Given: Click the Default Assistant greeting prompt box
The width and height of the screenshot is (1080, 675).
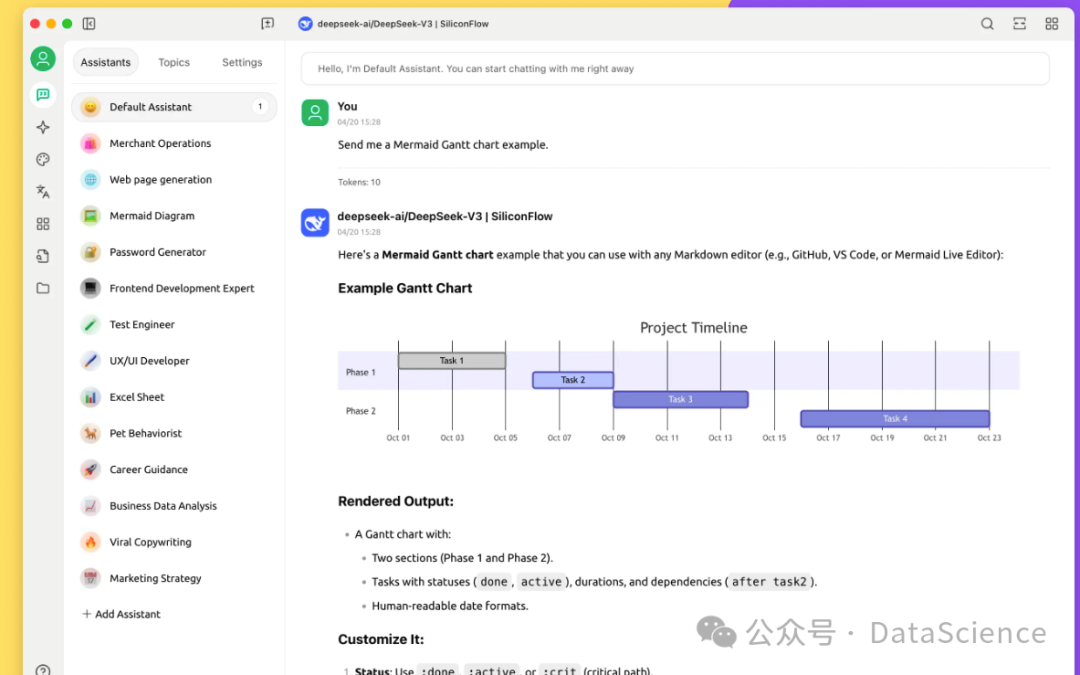Looking at the screenshot, I should point(675,69).
